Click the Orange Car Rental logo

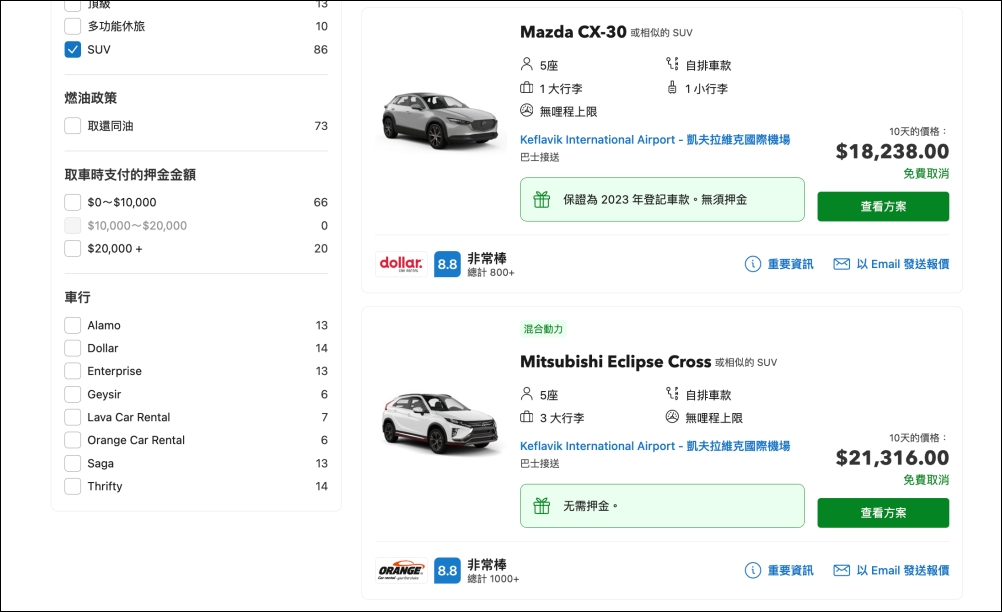tap(401, 570)
